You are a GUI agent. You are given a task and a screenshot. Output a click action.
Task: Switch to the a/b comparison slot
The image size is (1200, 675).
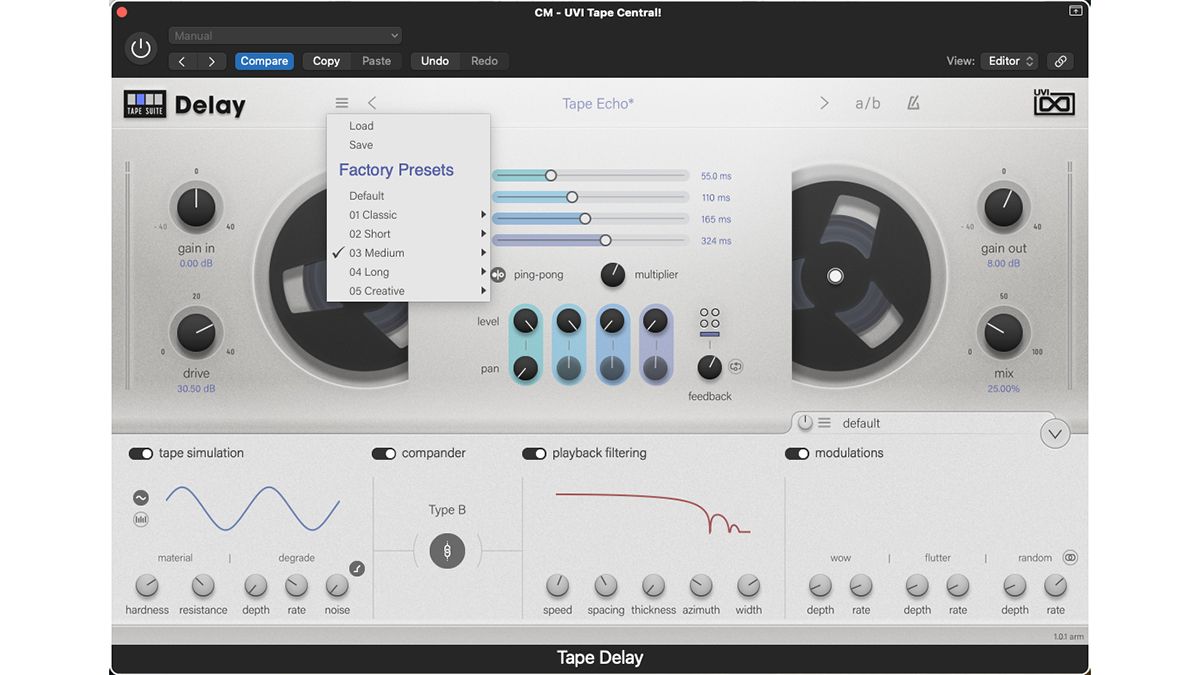(868, 102)
